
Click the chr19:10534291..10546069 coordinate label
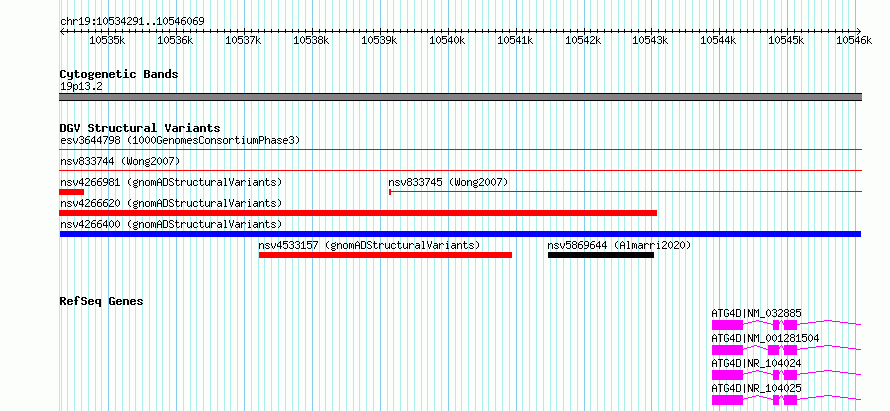point(132,22)
